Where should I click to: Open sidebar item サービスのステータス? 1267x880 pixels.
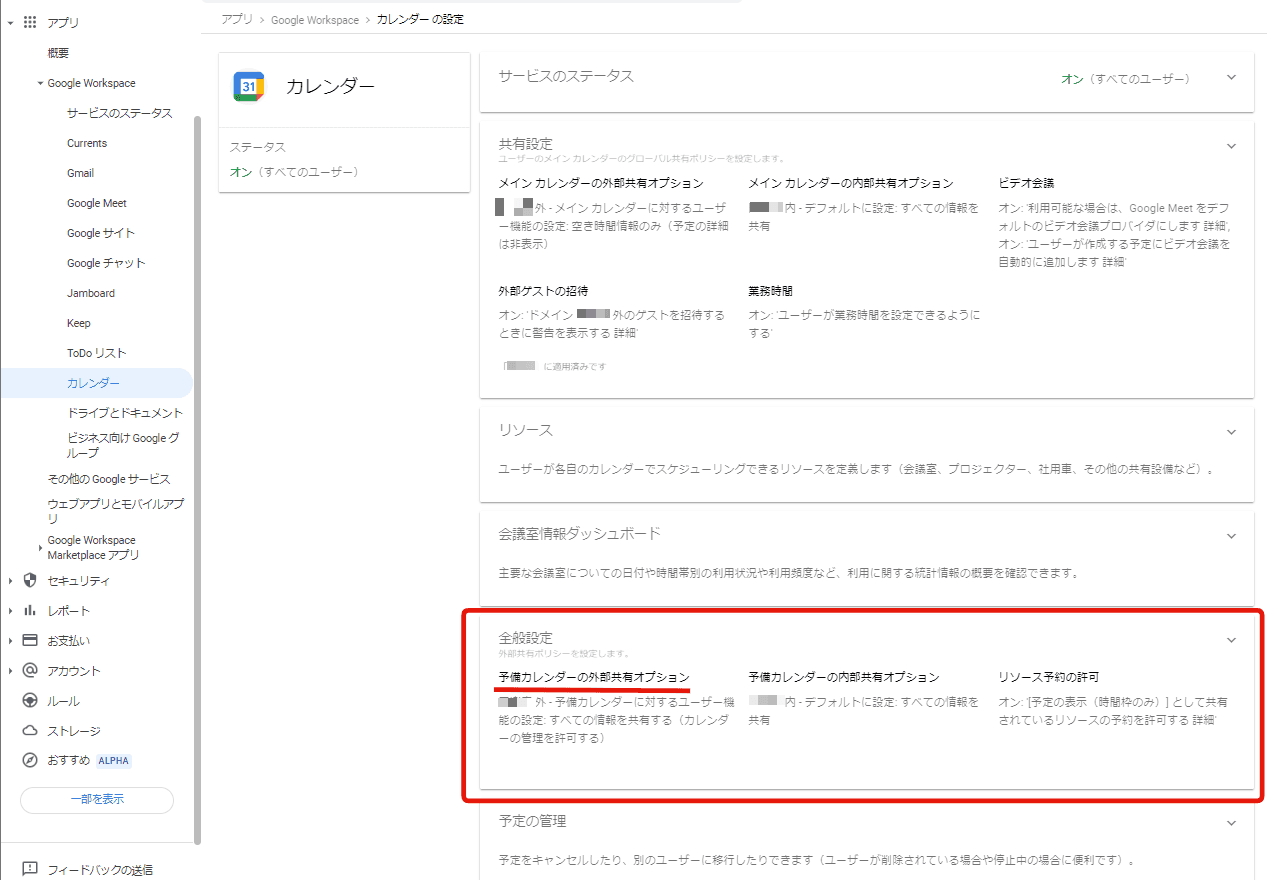coord(119,113)
